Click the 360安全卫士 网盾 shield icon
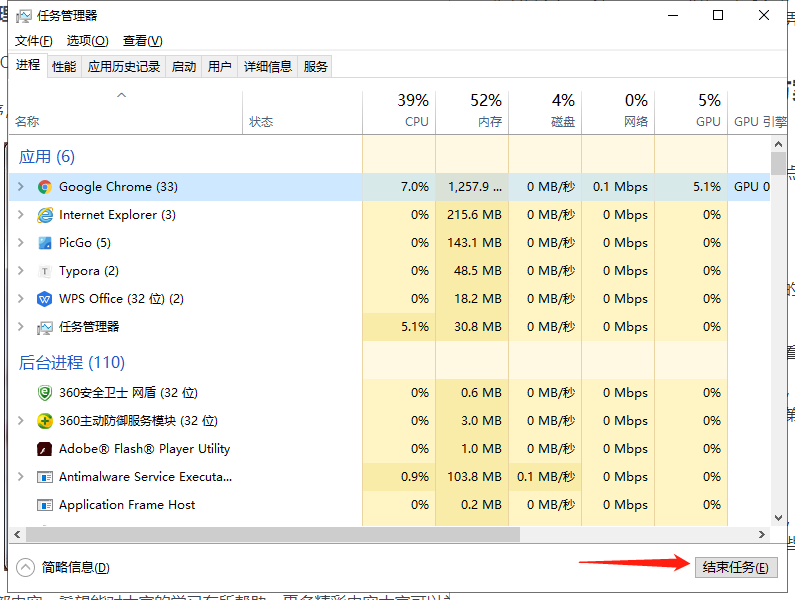Image resolution: width=795 pixels, height=600 pixels. tap(45, 393)
